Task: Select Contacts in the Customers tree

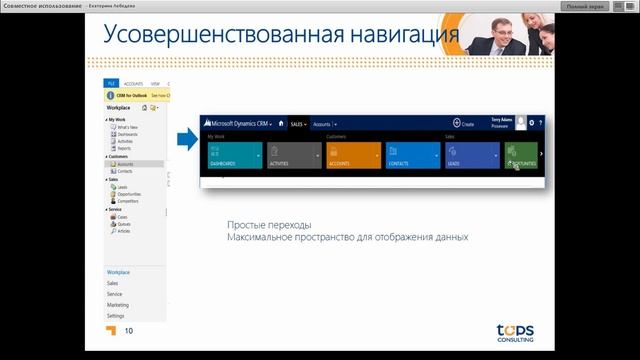Action: tap(122, 171)
